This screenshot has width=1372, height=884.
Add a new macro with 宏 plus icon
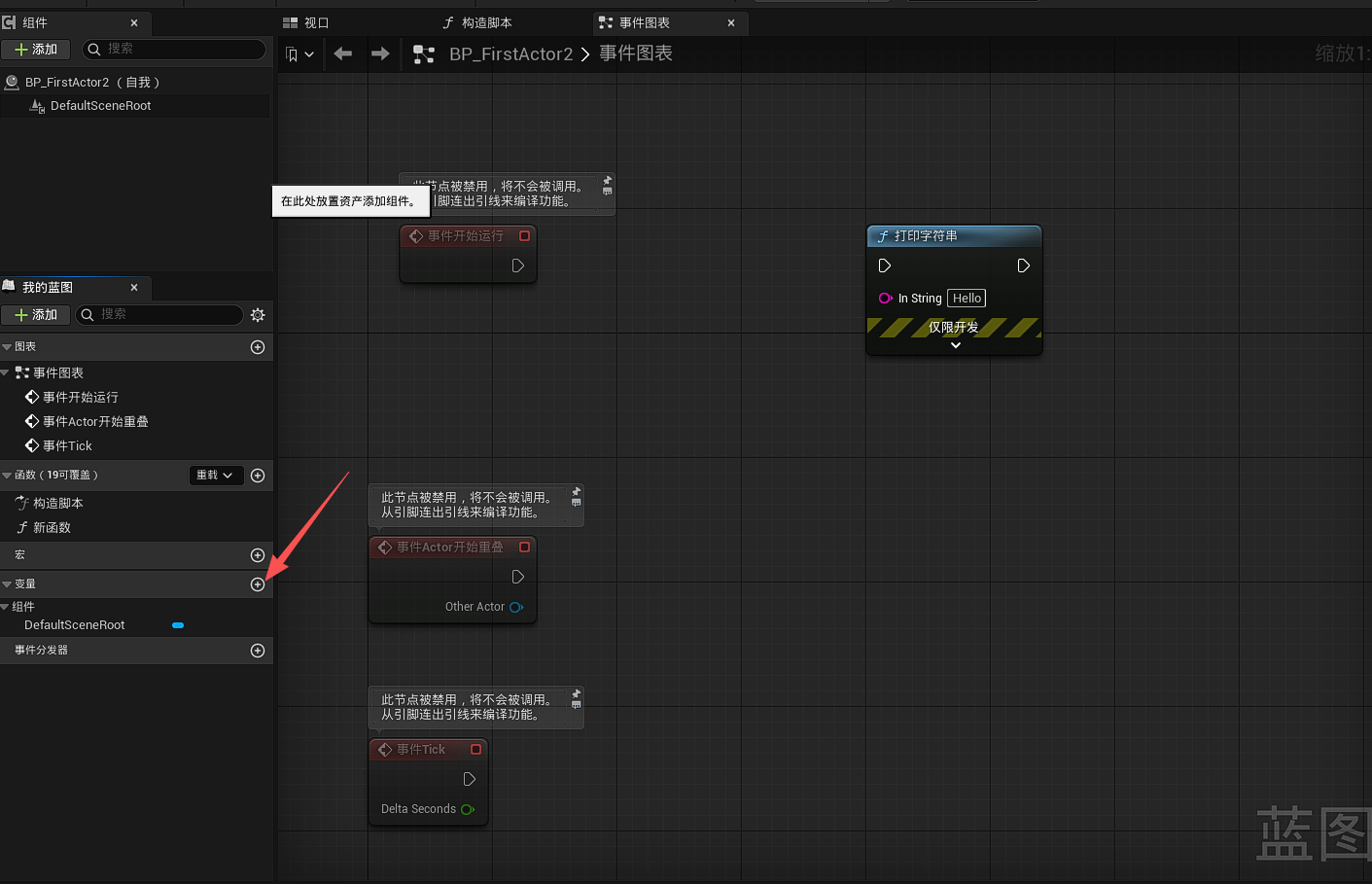point(258,555)
